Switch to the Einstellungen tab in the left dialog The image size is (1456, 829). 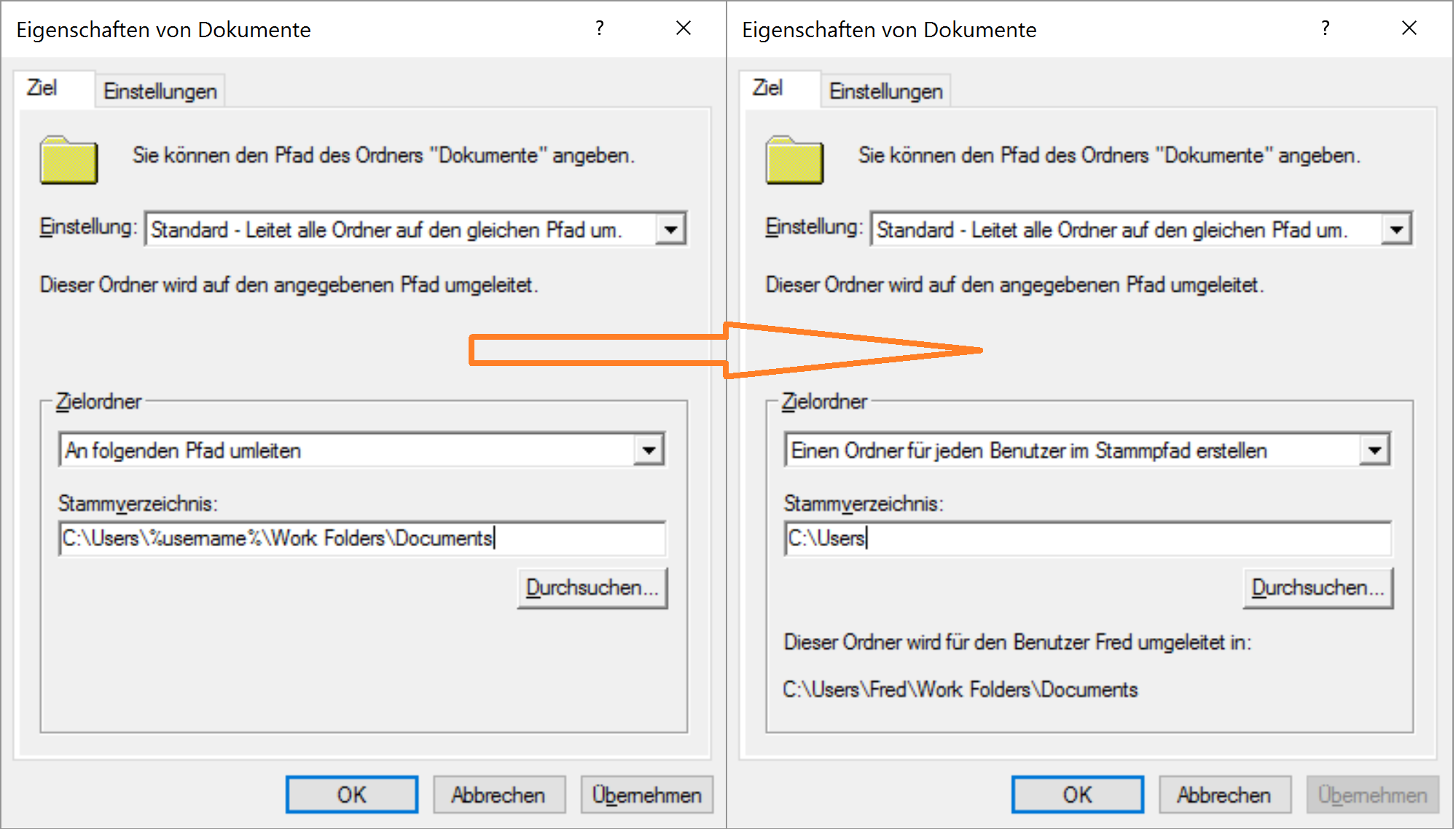tap(160, 91)
